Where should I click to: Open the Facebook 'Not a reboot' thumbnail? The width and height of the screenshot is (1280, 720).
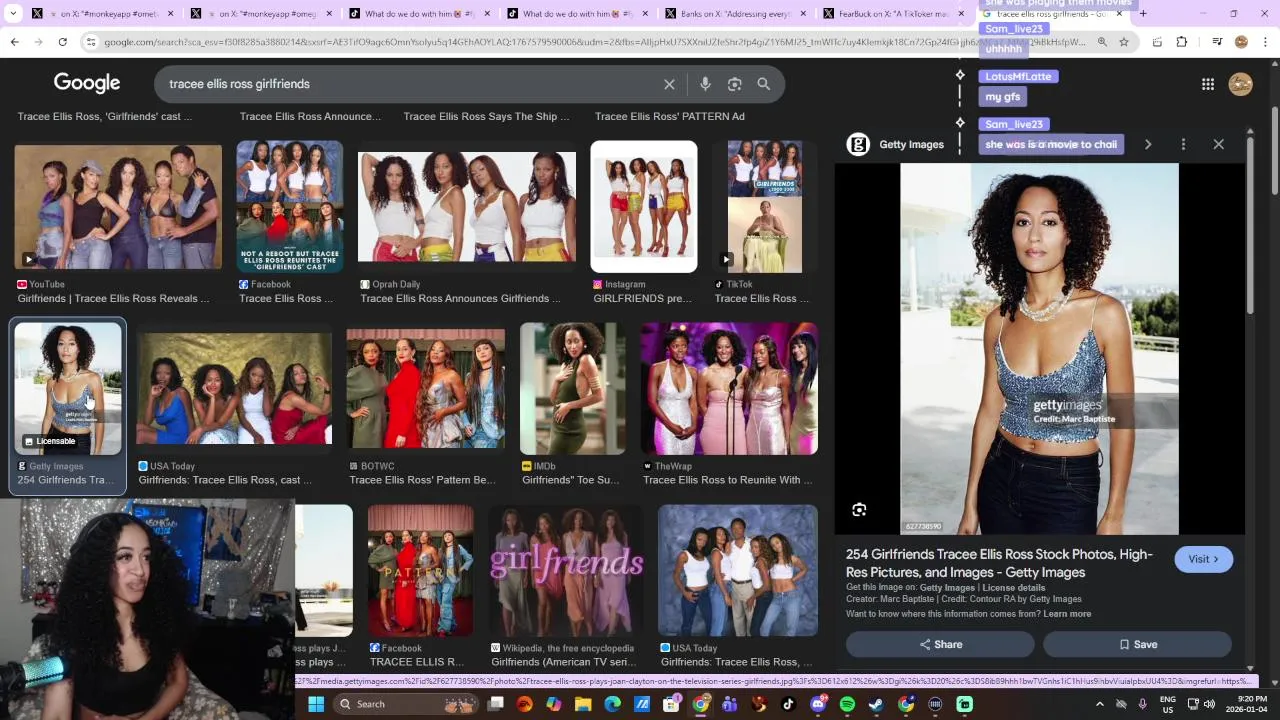click(289, 207)
